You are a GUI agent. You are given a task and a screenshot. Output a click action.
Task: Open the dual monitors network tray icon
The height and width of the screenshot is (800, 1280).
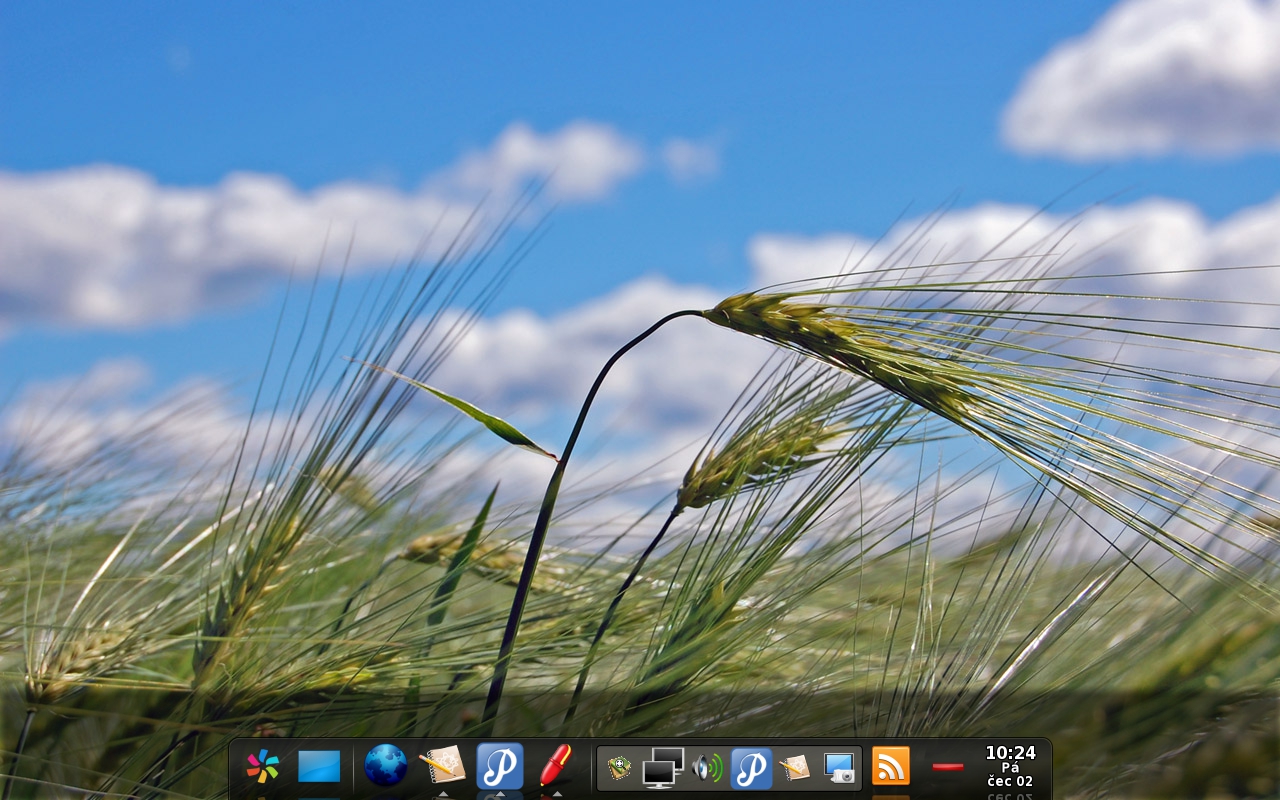point(663,768)
